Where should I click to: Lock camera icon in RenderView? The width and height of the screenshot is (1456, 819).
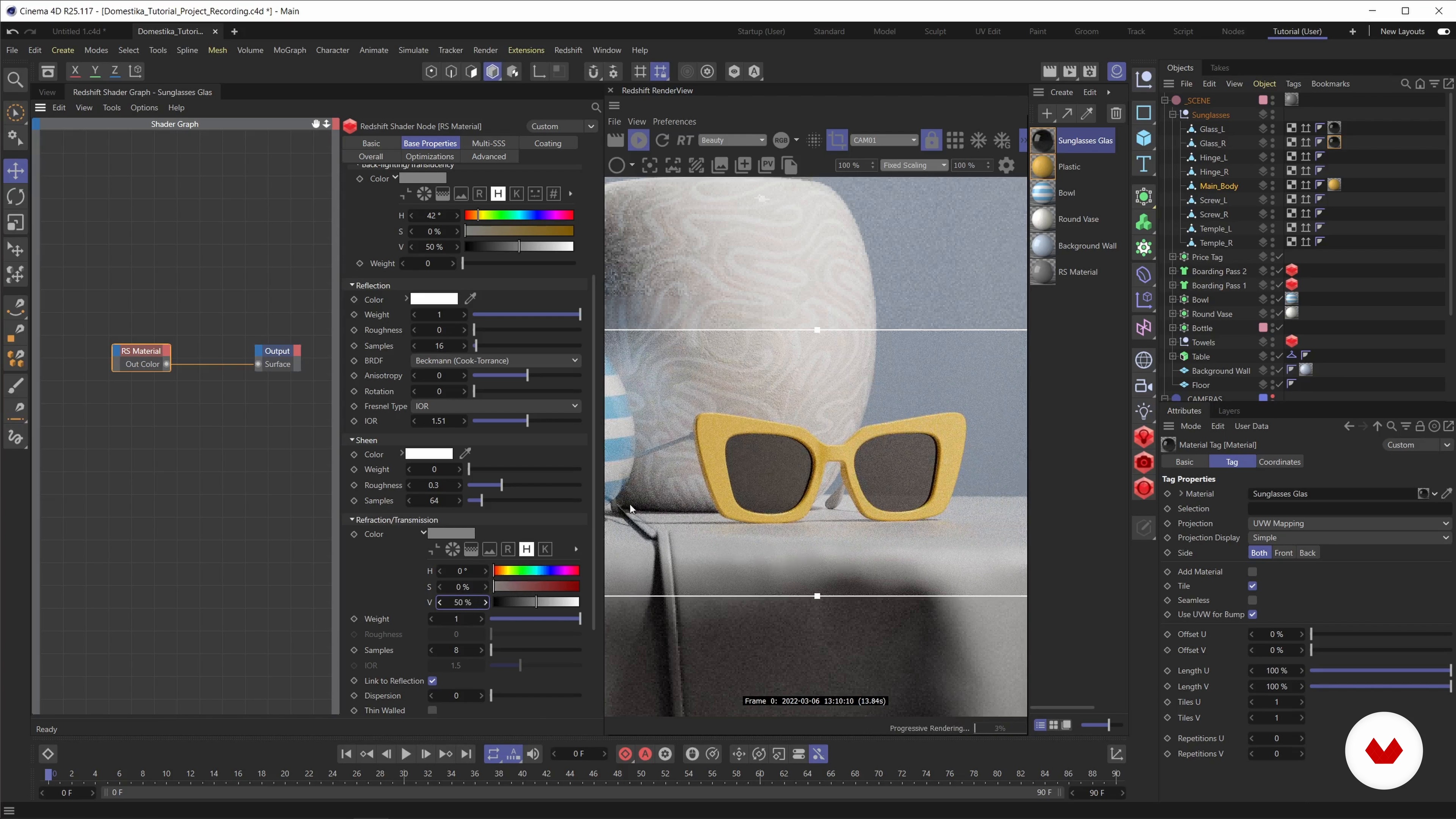(x=931, y=140)
